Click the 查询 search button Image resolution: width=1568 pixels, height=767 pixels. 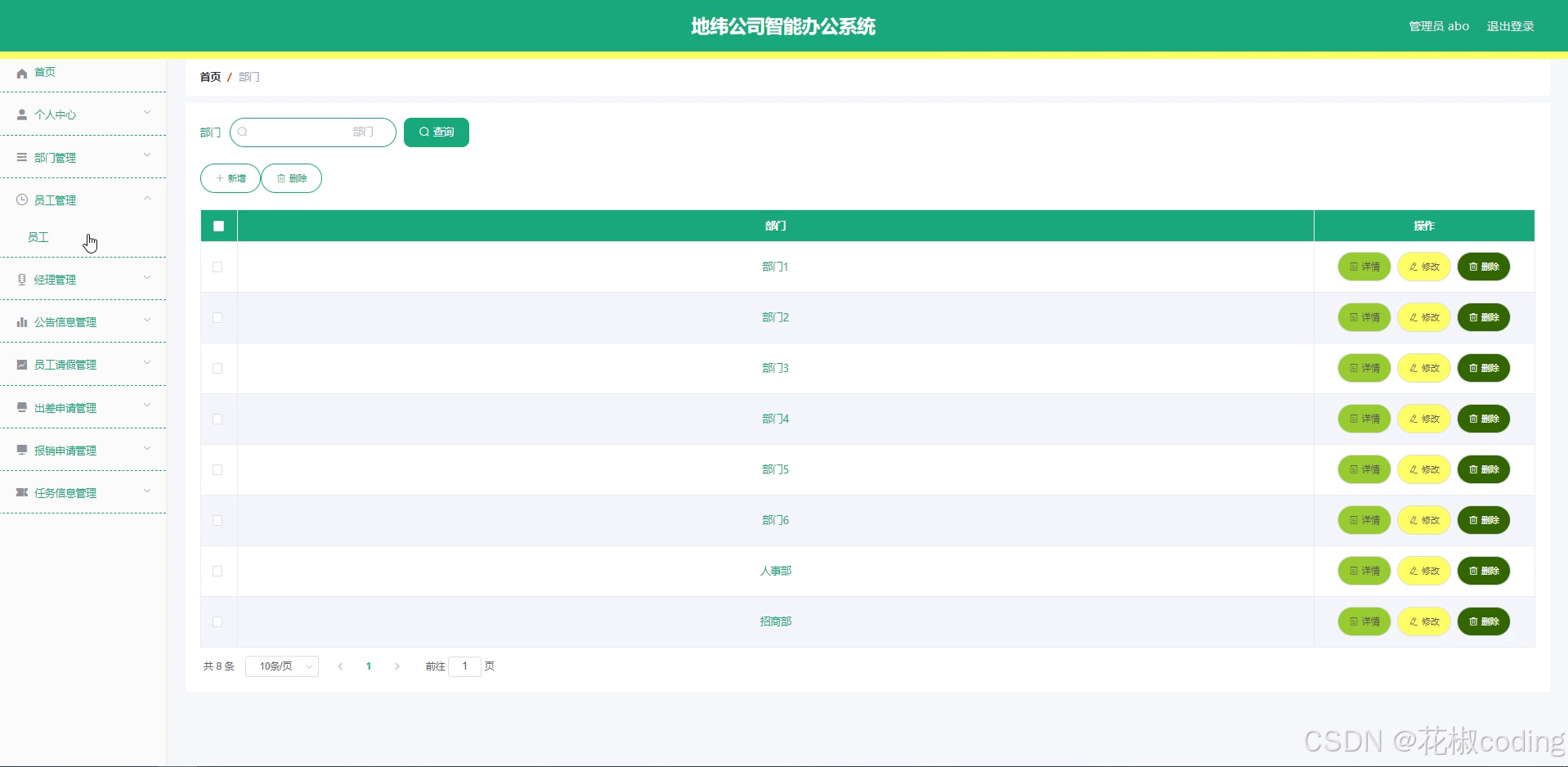pyautogui.click(x=437, y=132)
